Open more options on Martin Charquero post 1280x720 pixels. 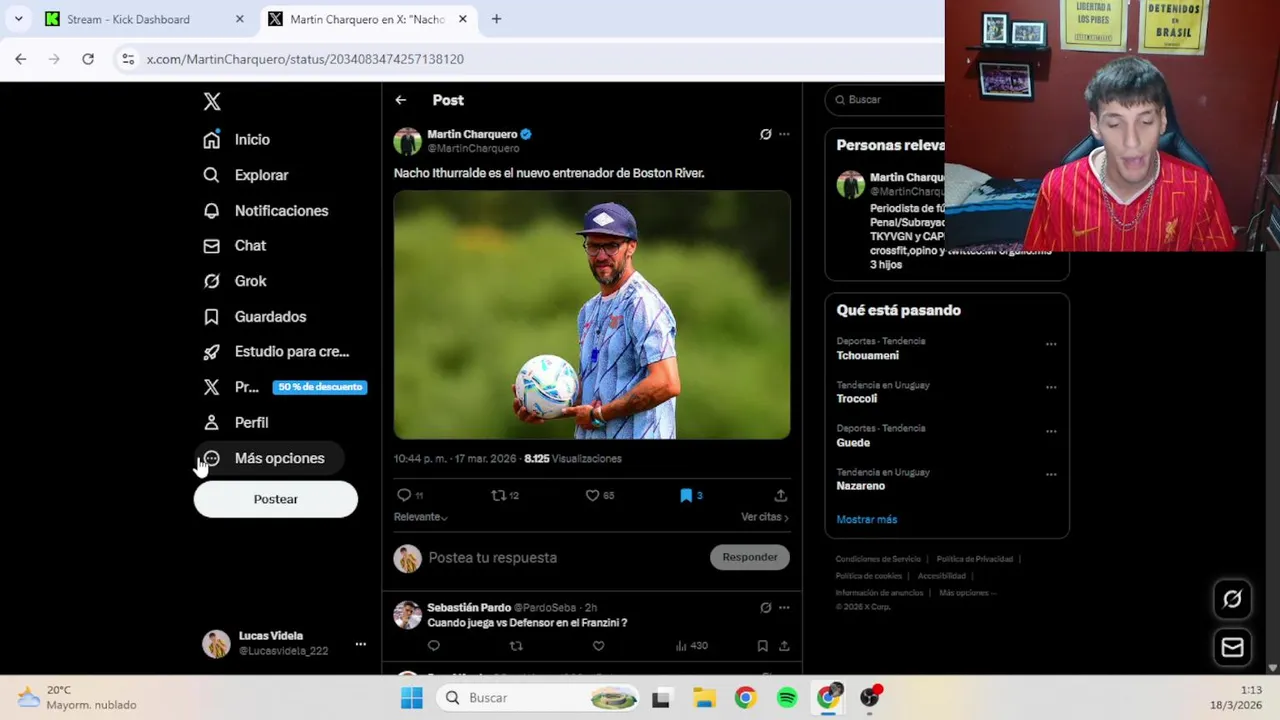(x=784, y=134)
